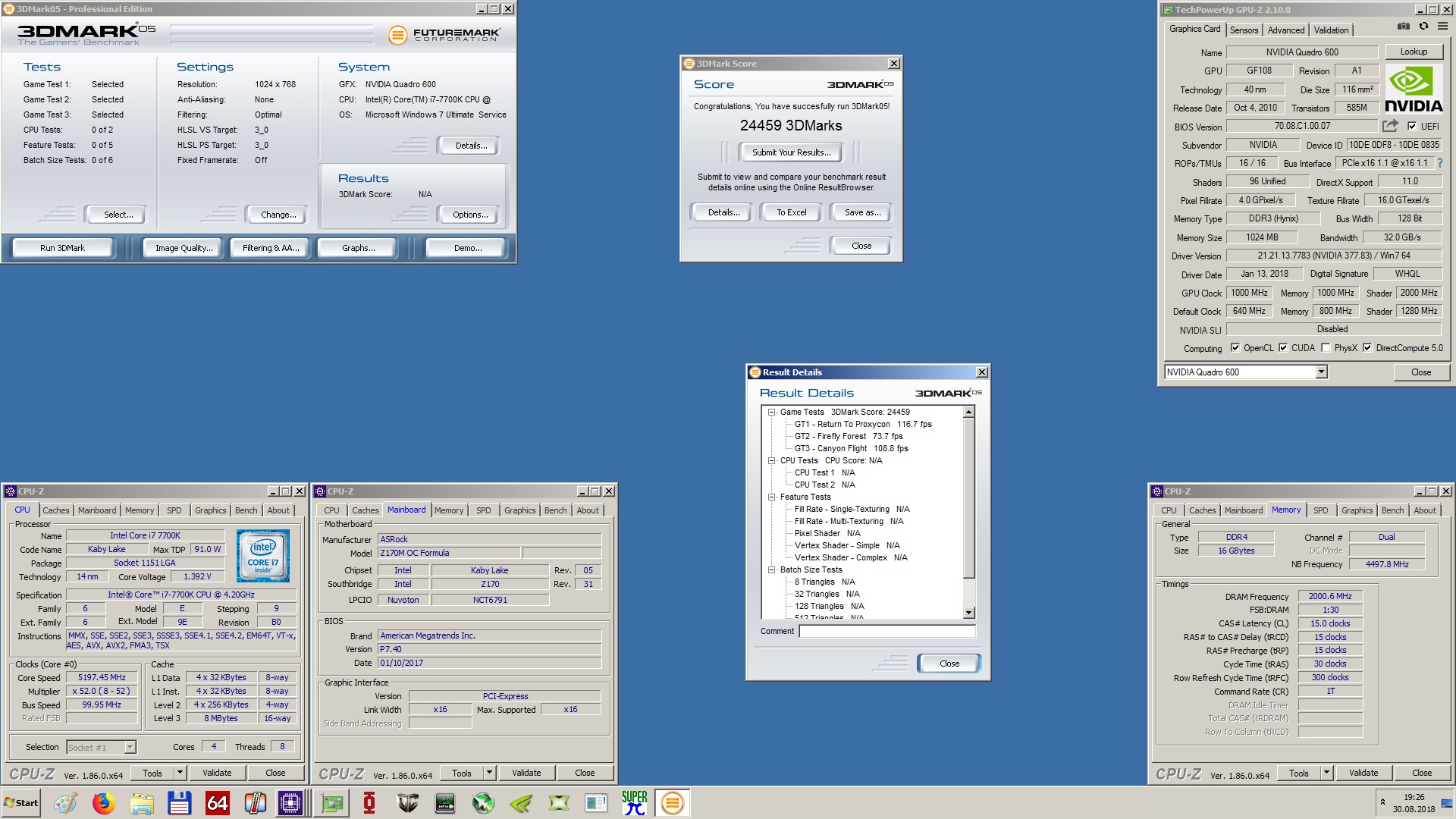Click Submit Your Results button
Viewport: 1456px width, 819px height.
791,152
